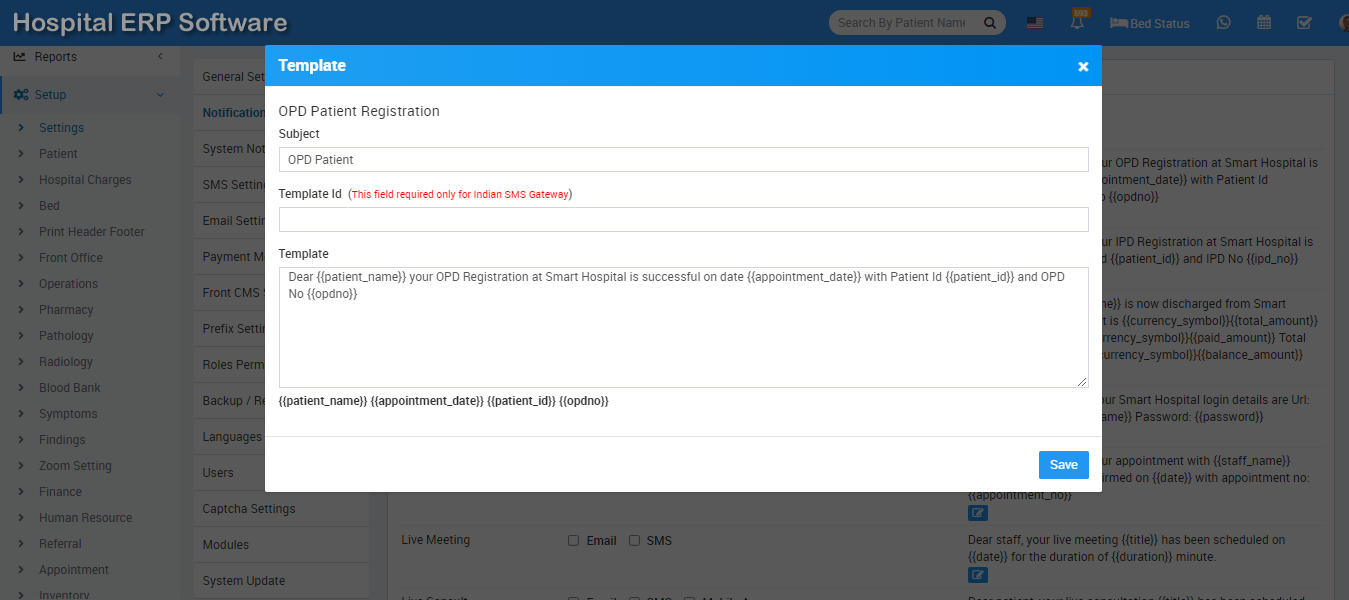Viewport: 1349px width, 600px height.
Task: Click into the Template Id field
Action: tap(683, 220)
